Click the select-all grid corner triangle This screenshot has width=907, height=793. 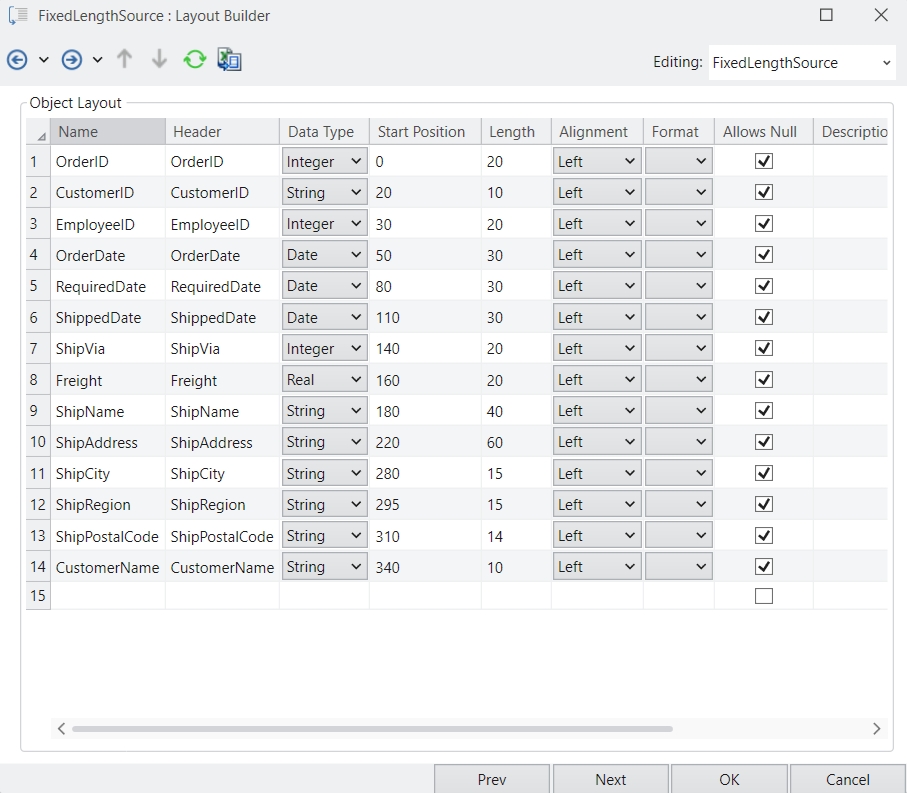[40, 134]
